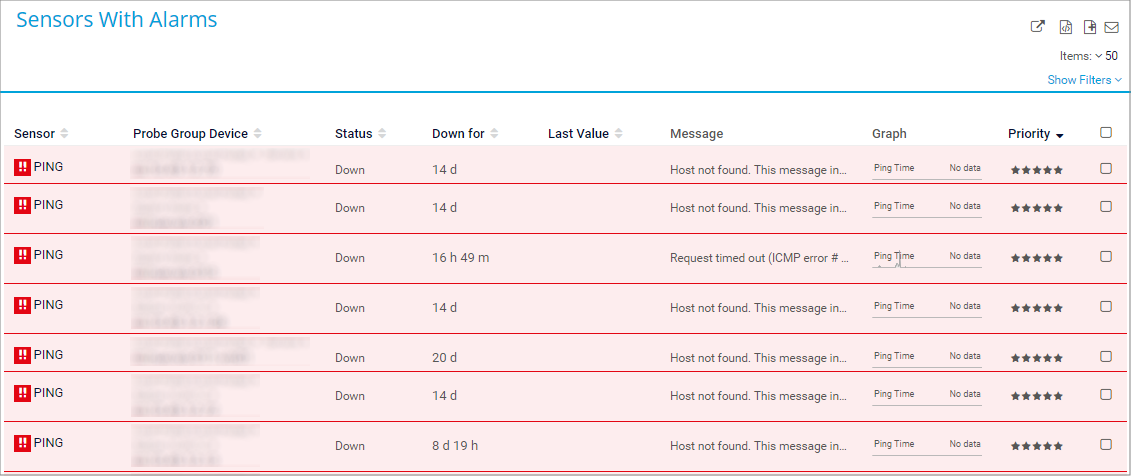1131x476 pixels.
Task: Click the Request timed out message
Action: coord(759,258)
